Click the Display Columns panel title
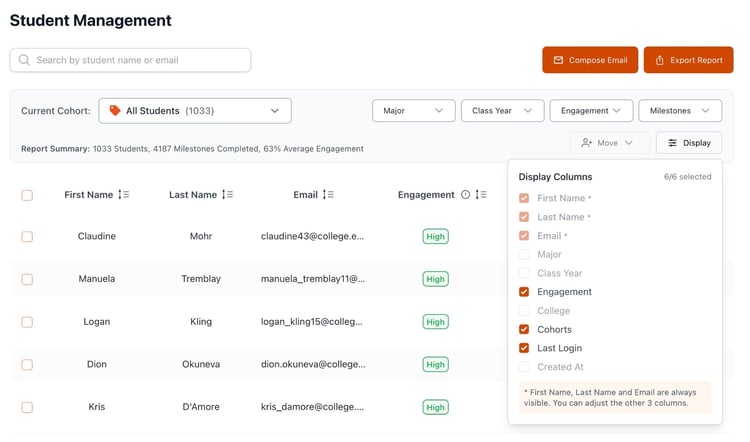 click(x=555, y=177)
